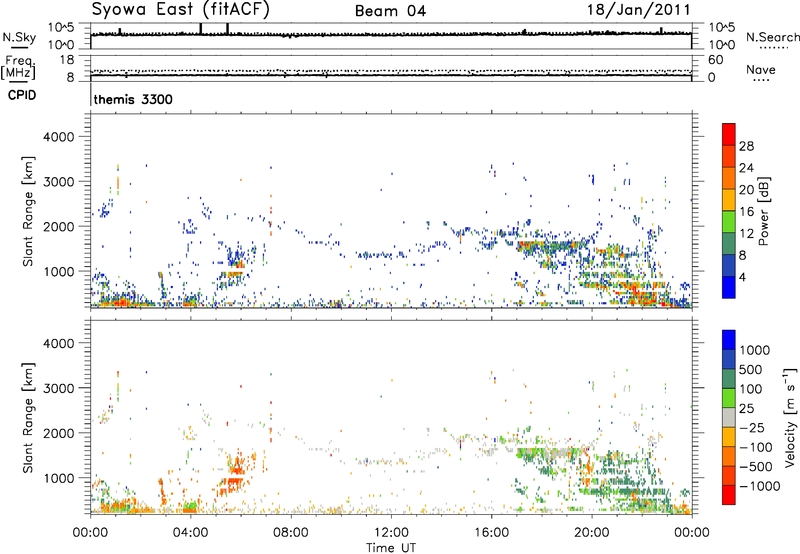800x554 pixels.
Task: Select the 'N.Sky' legend label
Action: [19, 37]
